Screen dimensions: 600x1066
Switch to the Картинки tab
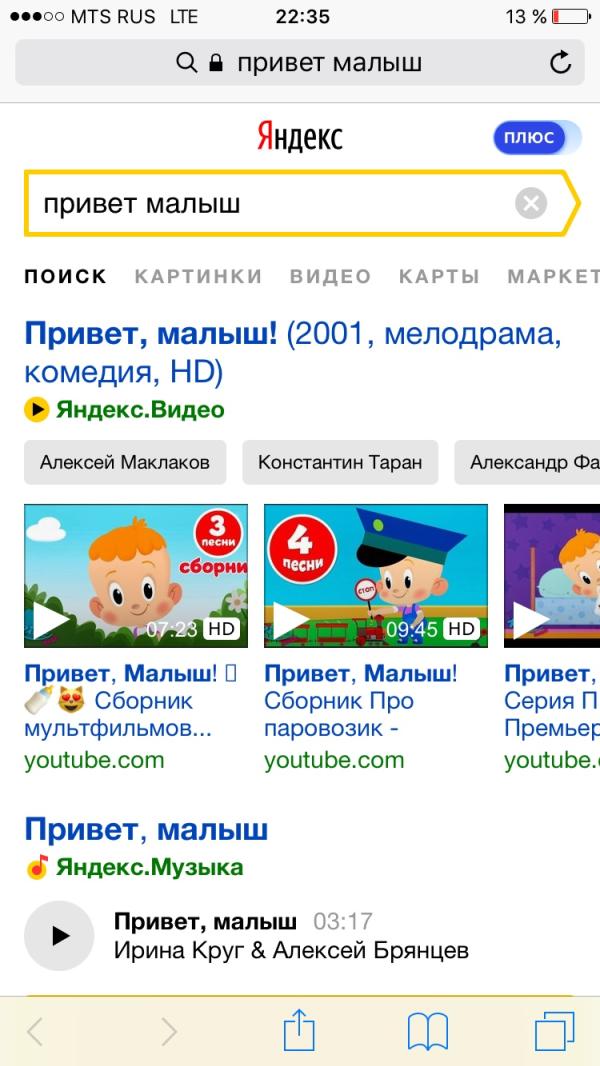click(198, 276)
